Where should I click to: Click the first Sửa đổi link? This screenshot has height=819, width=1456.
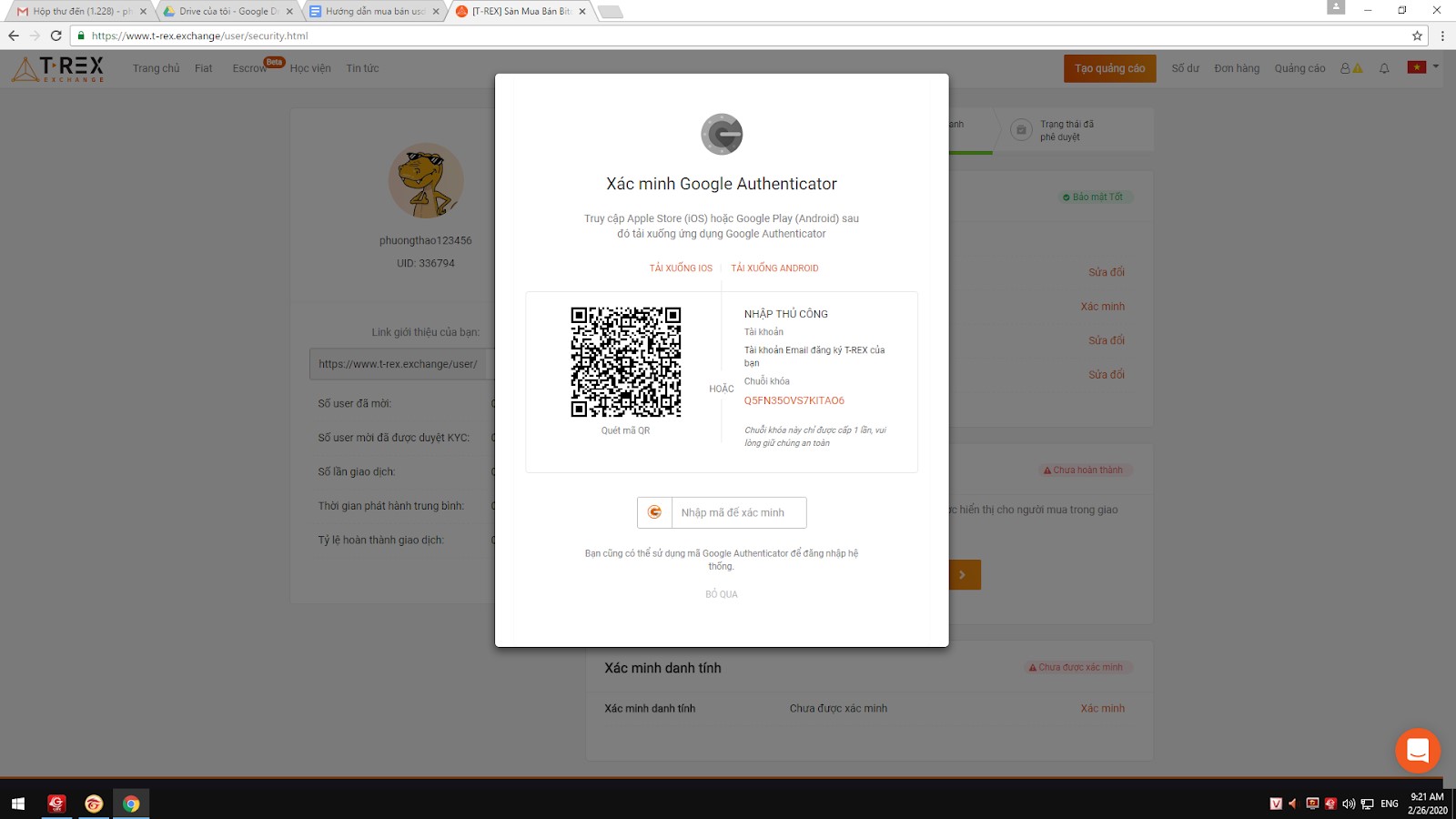click(1107, 272)
